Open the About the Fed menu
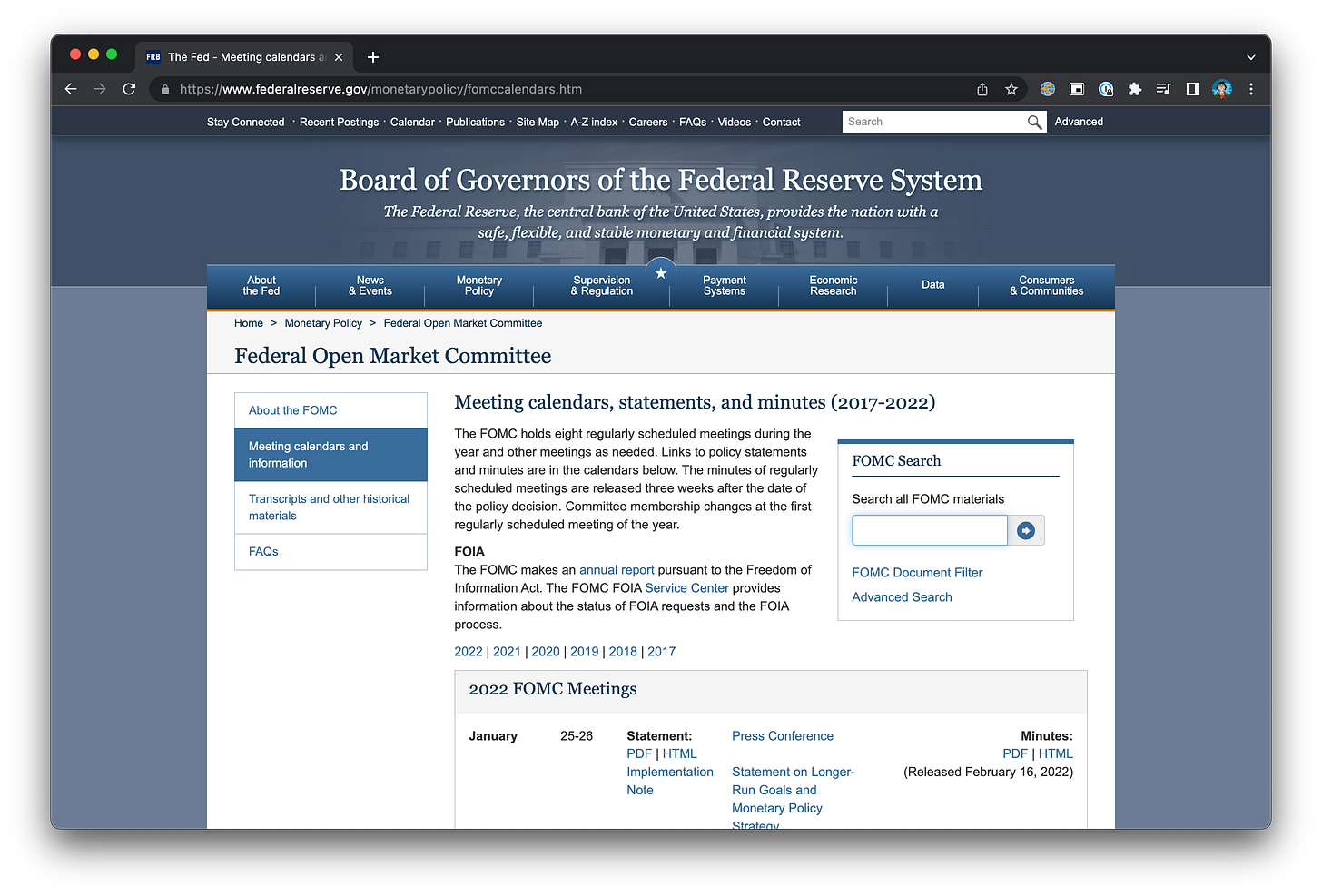Screen dimensions: 1322x896 (x=261, y=286)
